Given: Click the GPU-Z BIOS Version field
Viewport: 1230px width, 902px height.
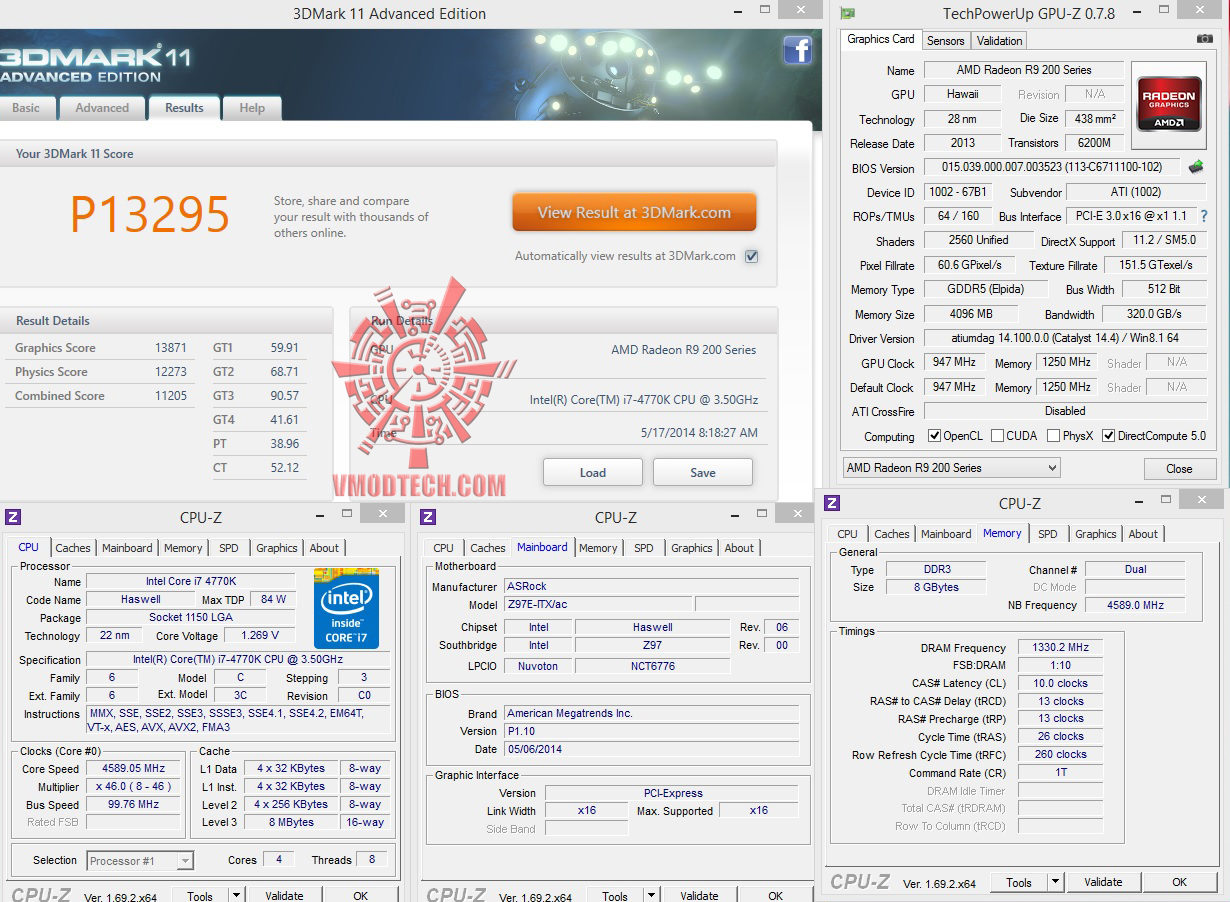Looking at the screenshot, I should pos(1052,168).
